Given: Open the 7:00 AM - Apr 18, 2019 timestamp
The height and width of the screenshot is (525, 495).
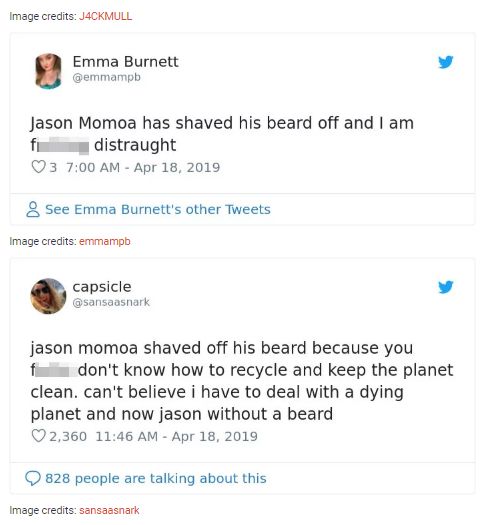Looking at the screenshot, I should (143, 167).
